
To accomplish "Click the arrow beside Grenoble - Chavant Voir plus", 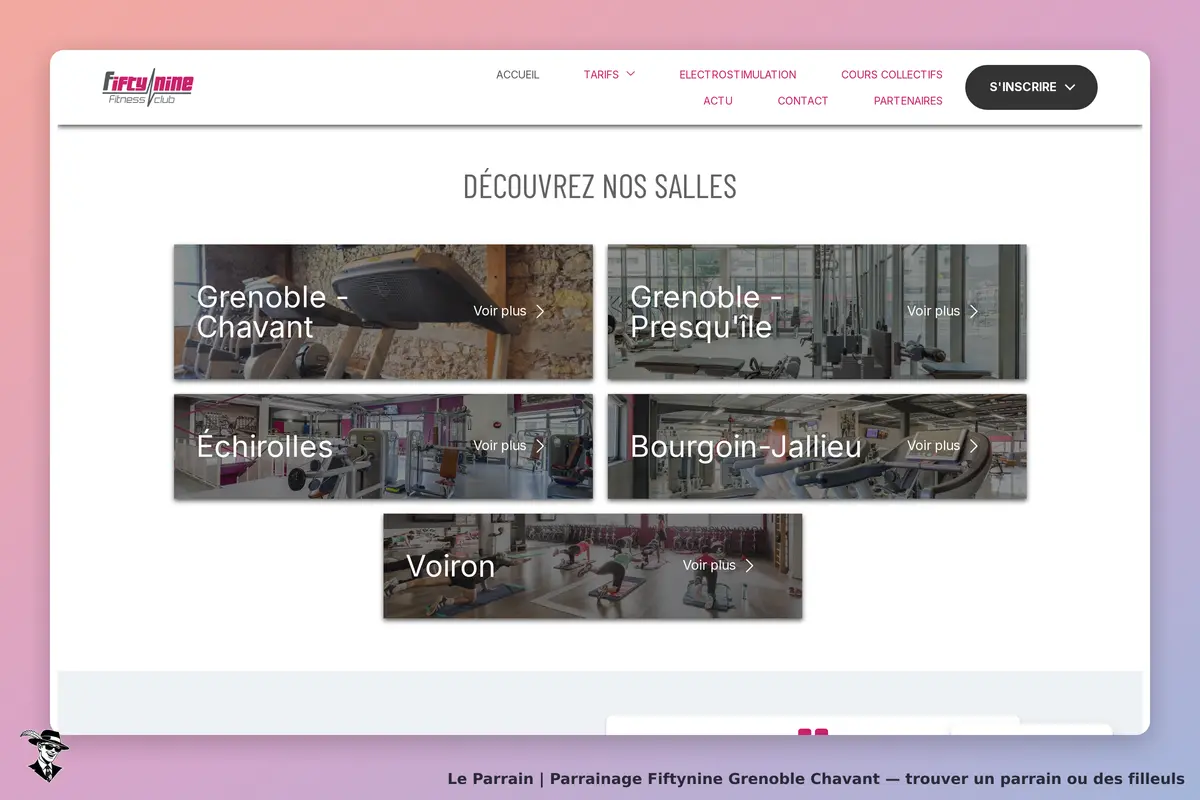I will click(x=540, y=311).
